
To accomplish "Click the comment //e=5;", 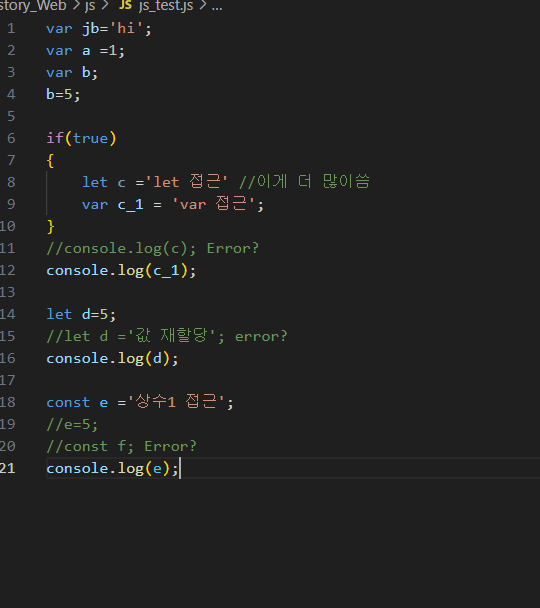I will tap(72, 424).
